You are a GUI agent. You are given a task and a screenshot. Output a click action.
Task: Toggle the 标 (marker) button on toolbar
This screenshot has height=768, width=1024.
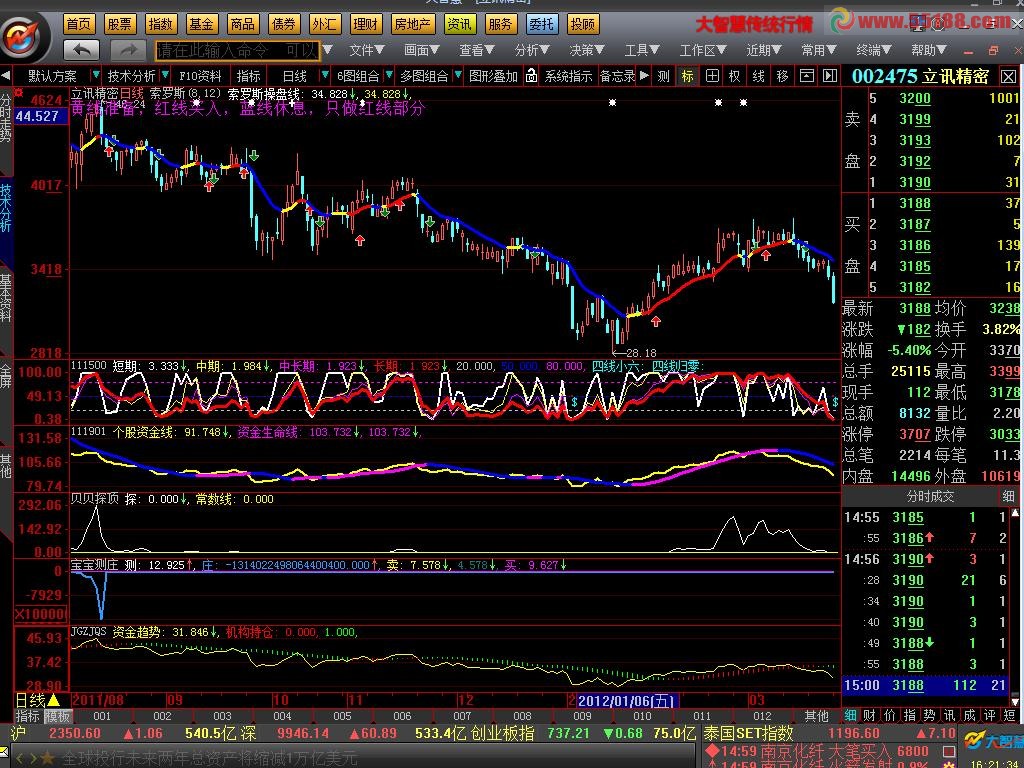(686, 75)
